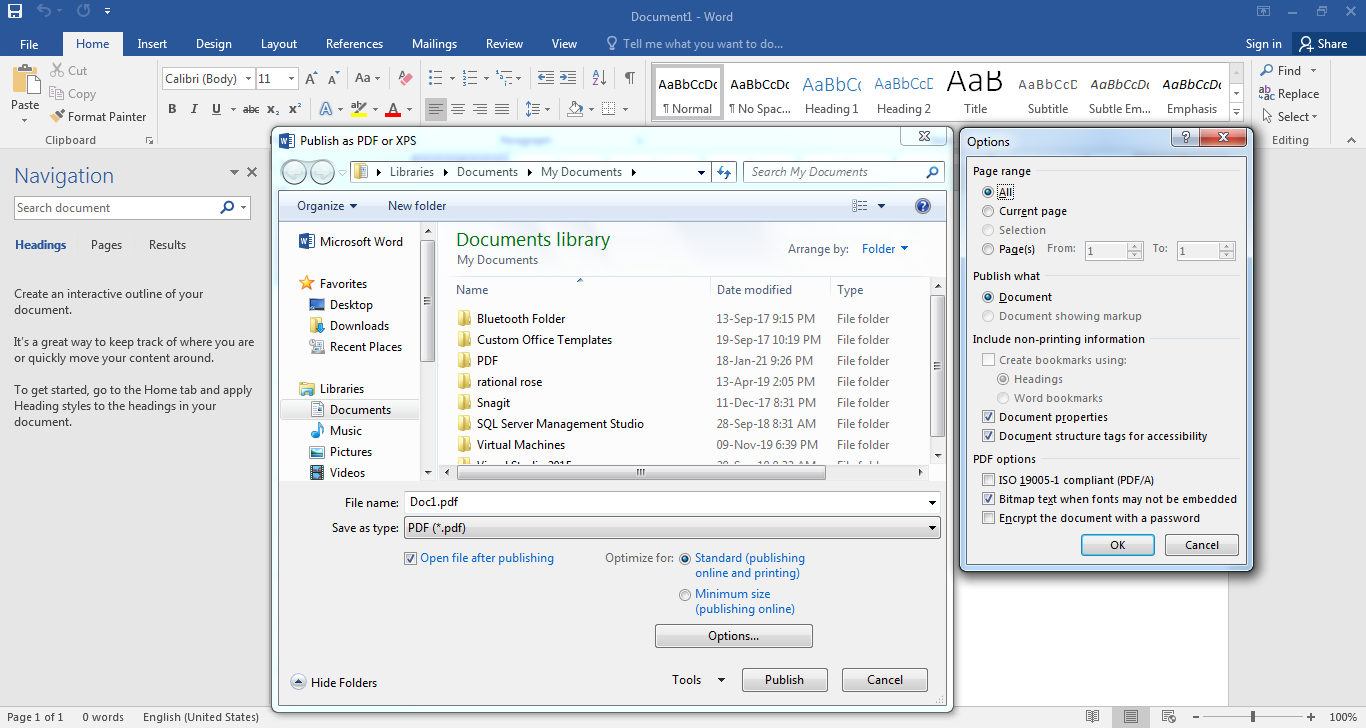This screenshot has width=1366, height=728.
Task: Click the Increase Indent icon
Action: 568,78
